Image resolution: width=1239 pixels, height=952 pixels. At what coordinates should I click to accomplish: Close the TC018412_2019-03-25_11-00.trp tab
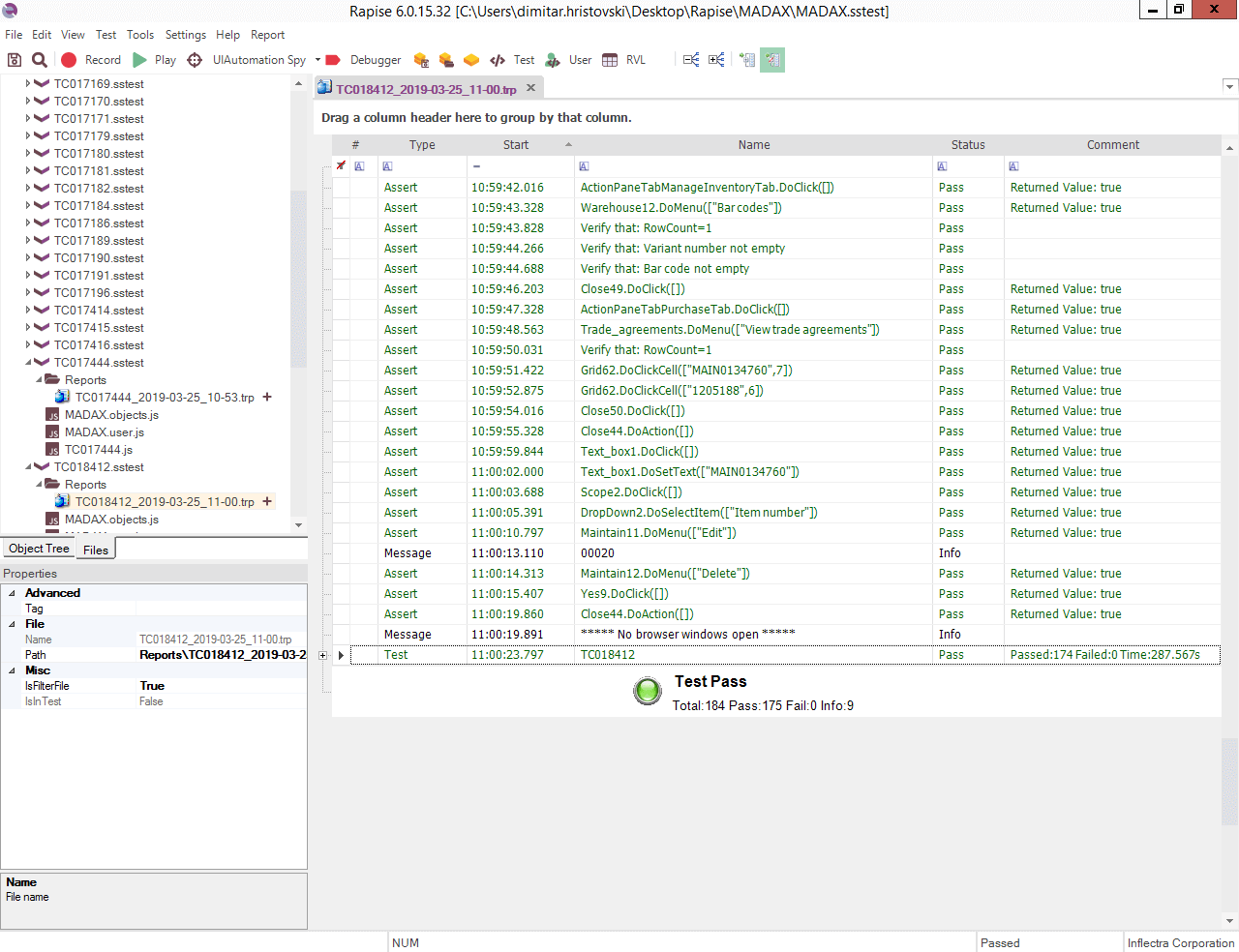(530, 88)
